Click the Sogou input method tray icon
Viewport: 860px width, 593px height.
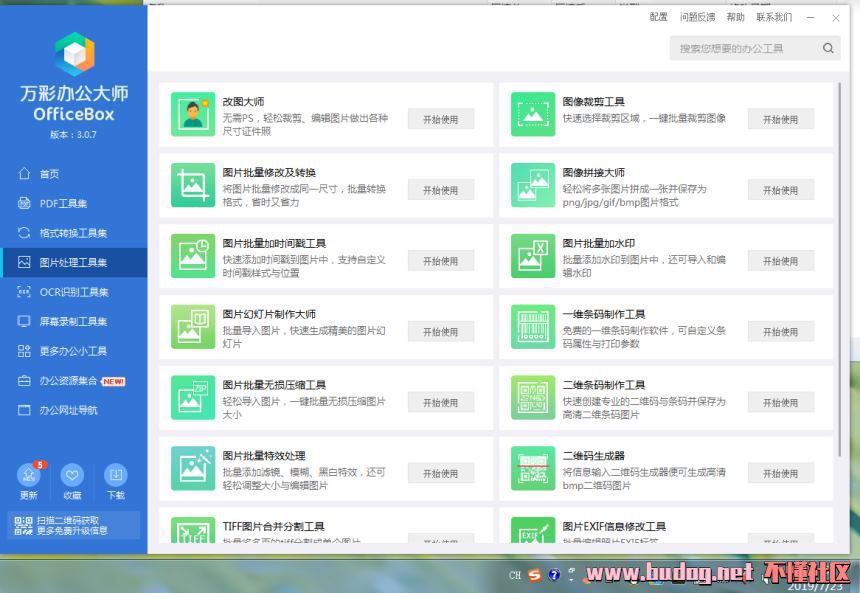point(534,575)
